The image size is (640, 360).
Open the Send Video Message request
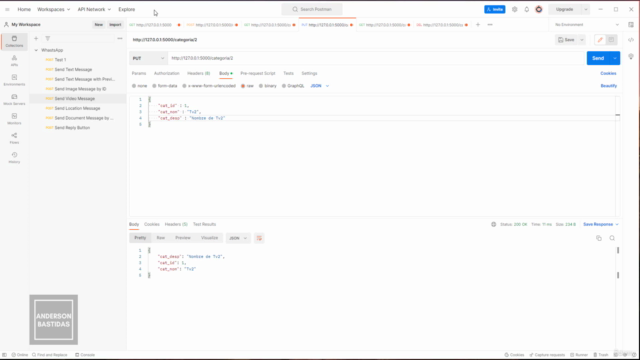(x=78, y=99)
